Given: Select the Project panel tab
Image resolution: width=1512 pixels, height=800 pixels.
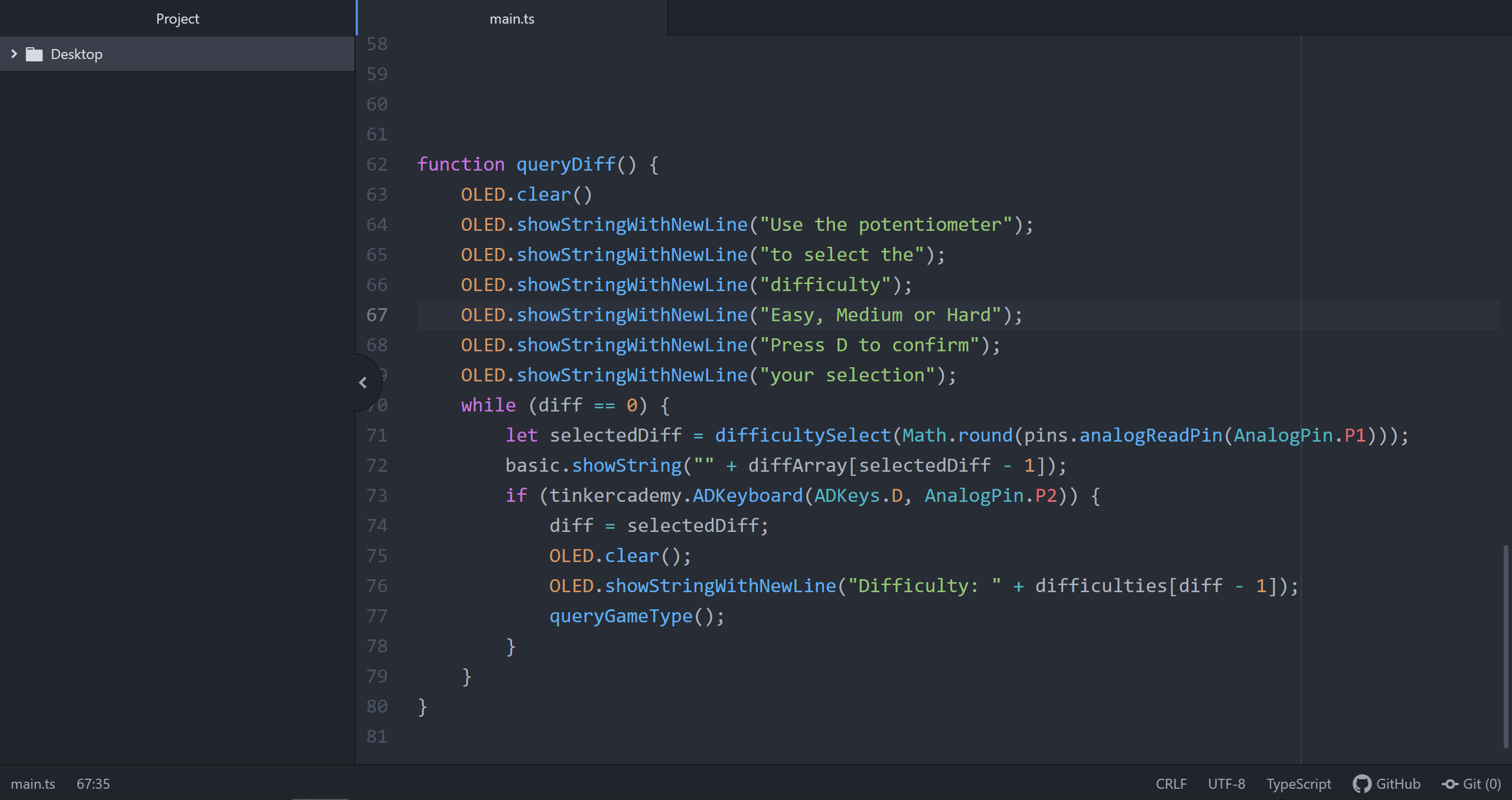Looking at the screenshot, I should click(x=177, y=19).
